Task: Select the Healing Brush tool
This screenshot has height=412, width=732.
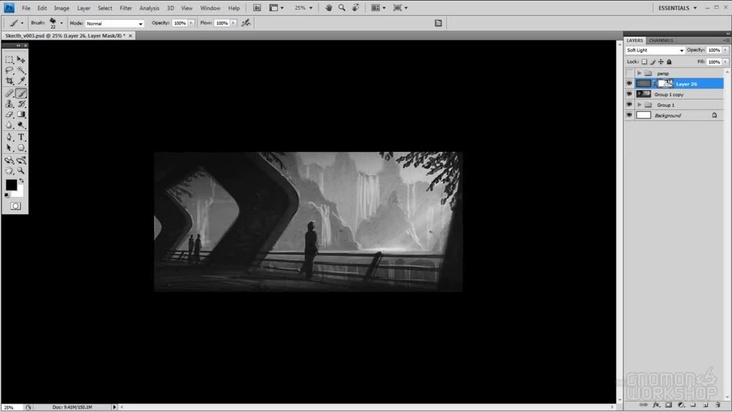Action: (x=9, y=93)
